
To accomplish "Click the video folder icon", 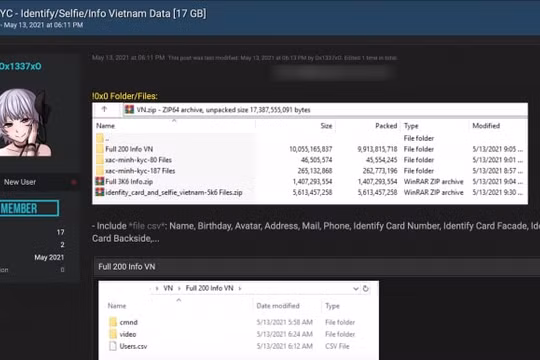I will [113, 334].
